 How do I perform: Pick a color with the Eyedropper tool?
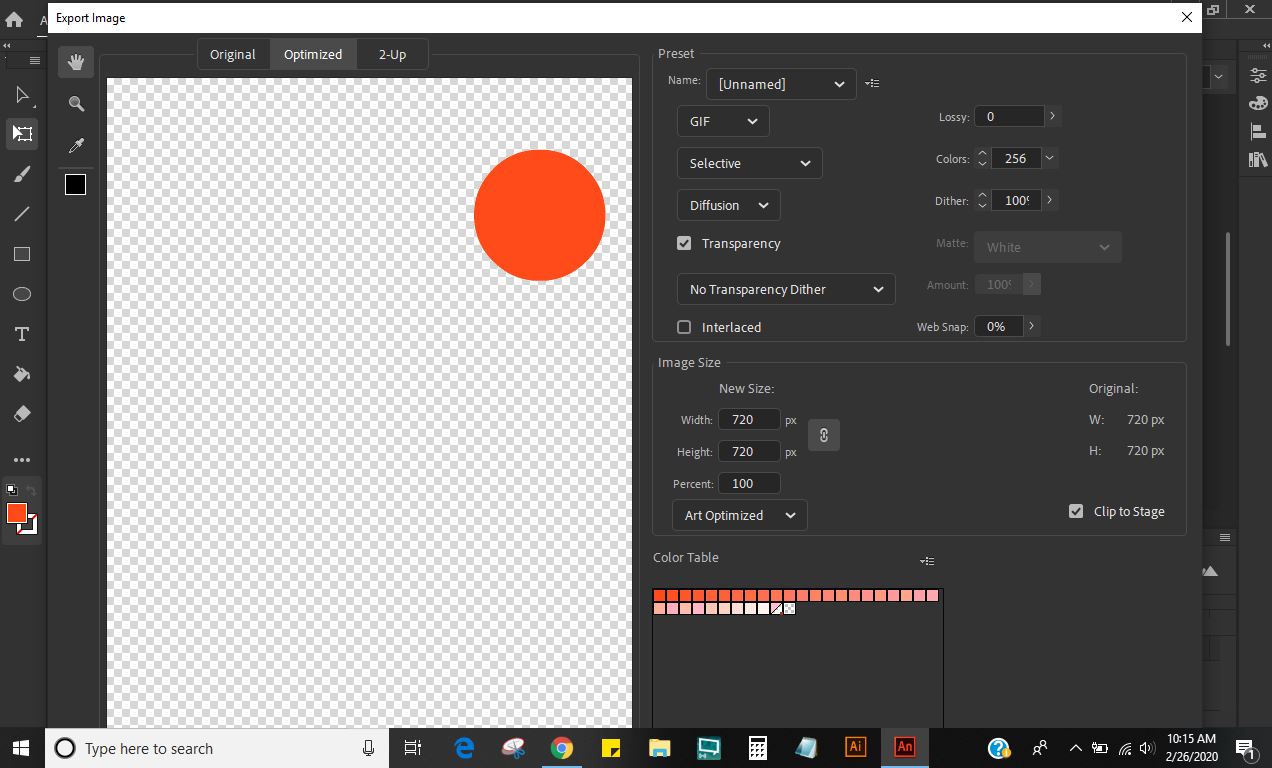[x=76, y=145]
